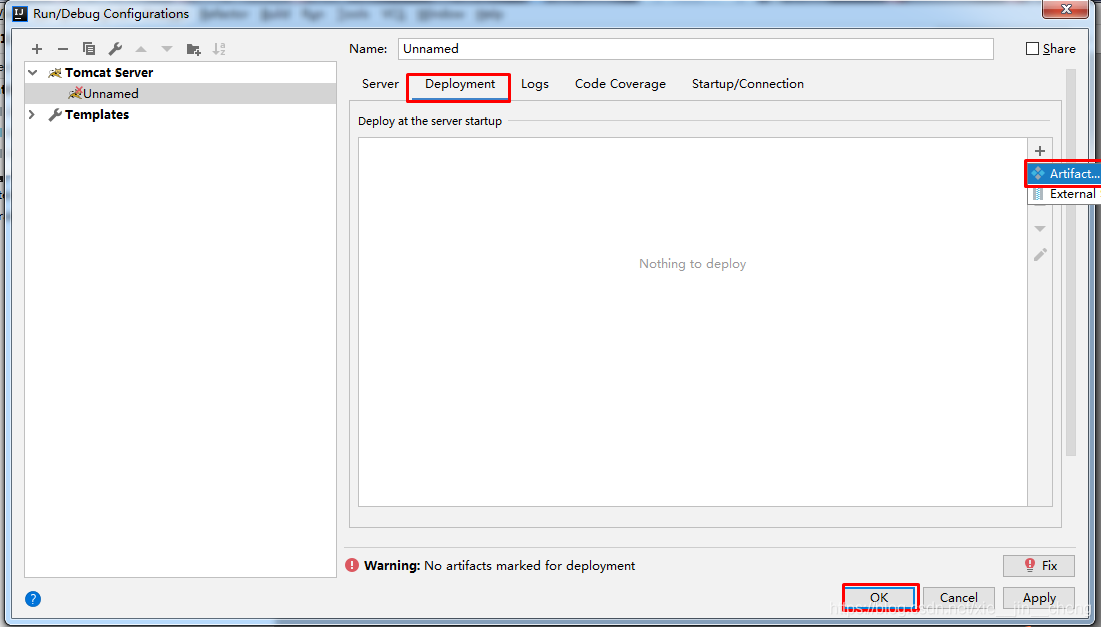Sort configurations alphabetically icon
The height and width of the screenshot is (627, 1101).
219,48
